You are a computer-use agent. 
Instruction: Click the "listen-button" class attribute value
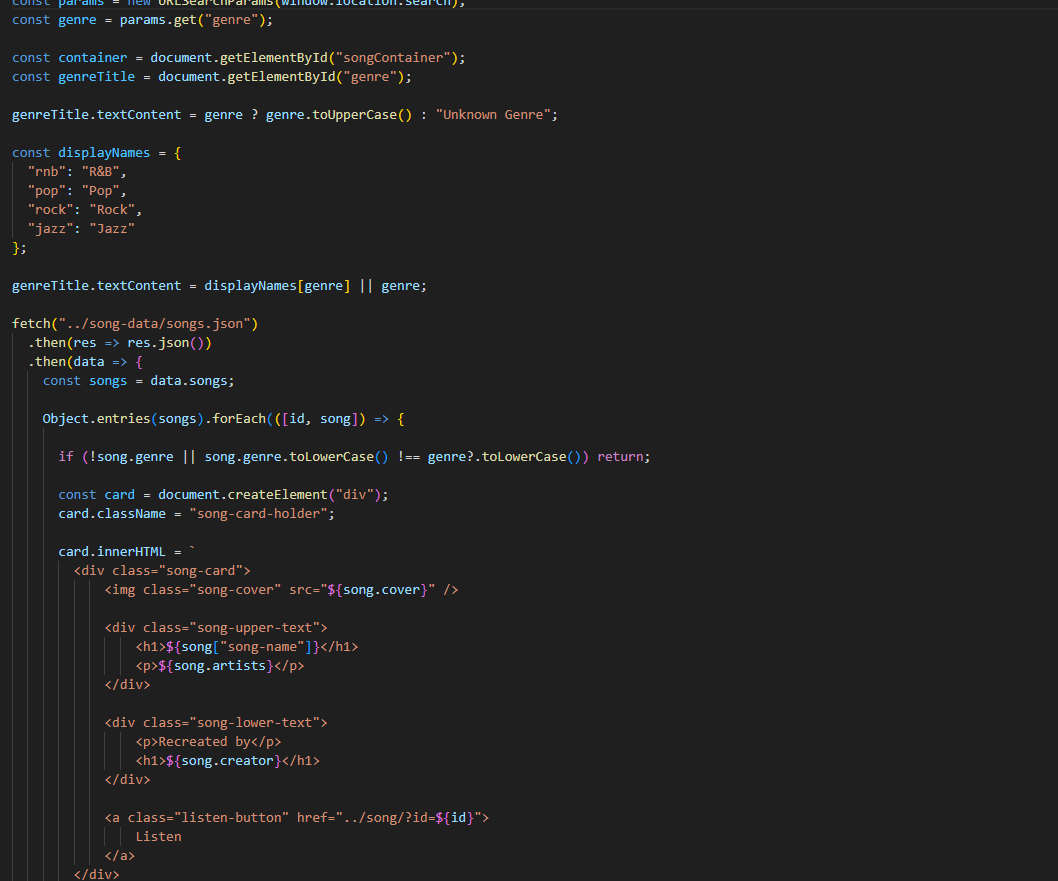point(234,818)
